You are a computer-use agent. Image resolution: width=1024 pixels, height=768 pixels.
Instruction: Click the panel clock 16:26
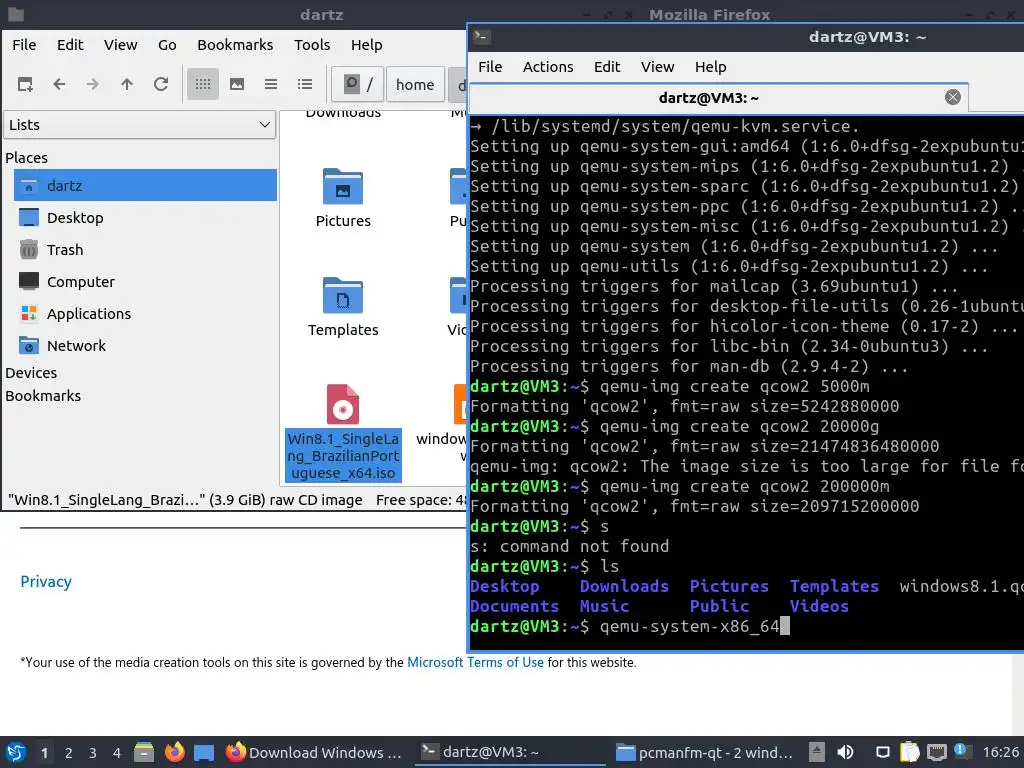[x=1000, y=752]
